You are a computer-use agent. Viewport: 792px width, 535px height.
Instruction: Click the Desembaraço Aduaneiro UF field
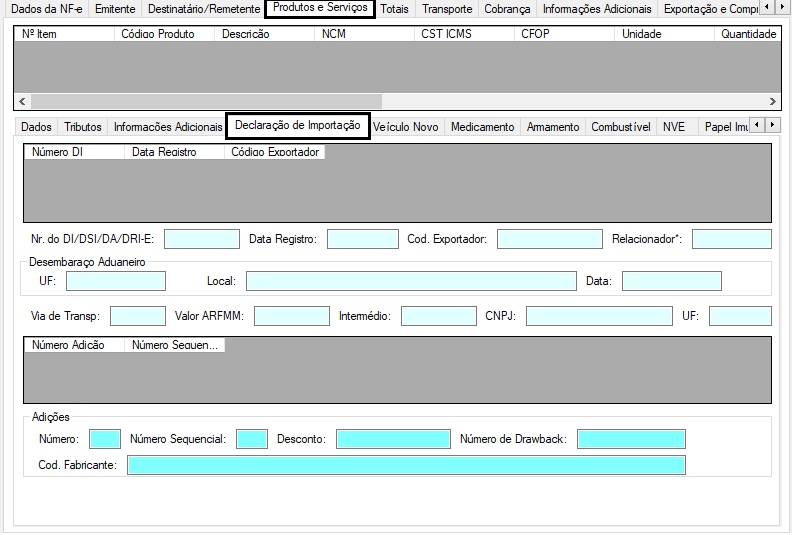tap(116, 281)
